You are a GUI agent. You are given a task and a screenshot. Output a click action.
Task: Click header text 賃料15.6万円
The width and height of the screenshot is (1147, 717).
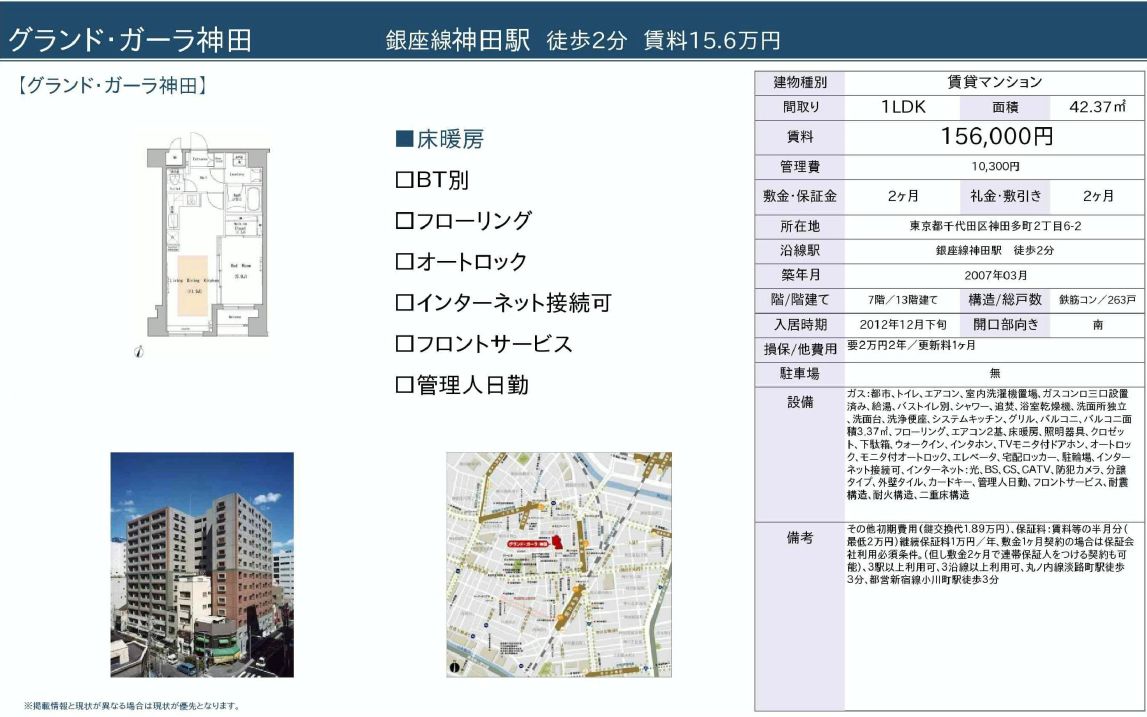click(712, 40)
